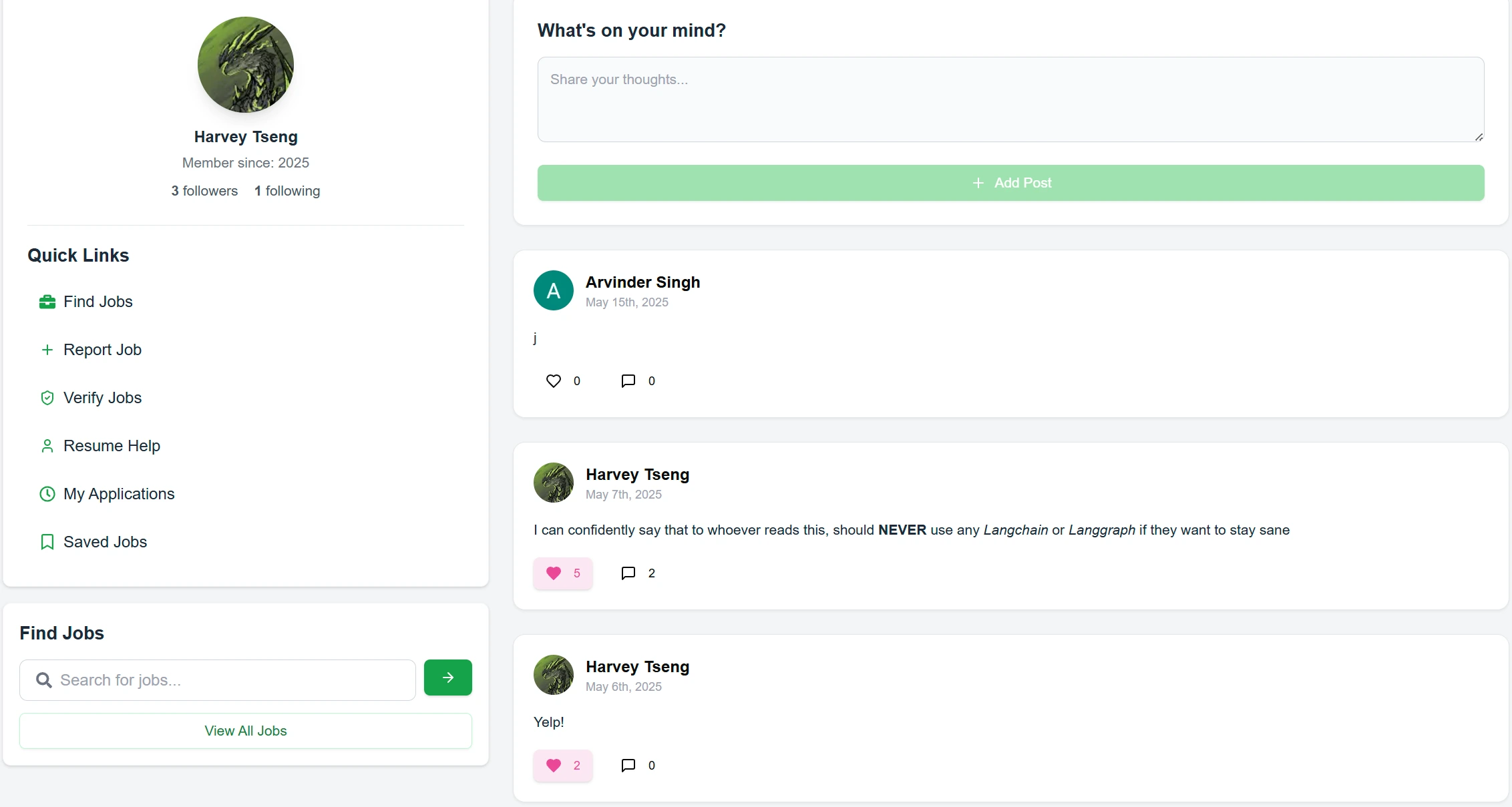The height and width of the screenshot is (807, 1512).
Task: Click the Saved Jobs bookmark icon
Action: pos(47,541)
